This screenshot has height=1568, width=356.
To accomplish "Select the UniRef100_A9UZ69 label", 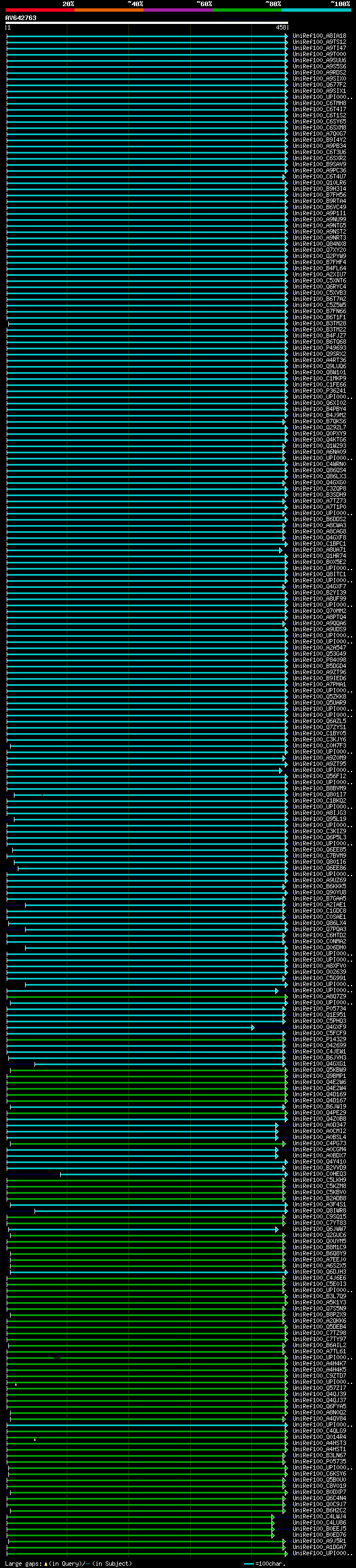I will click(319, 879).
